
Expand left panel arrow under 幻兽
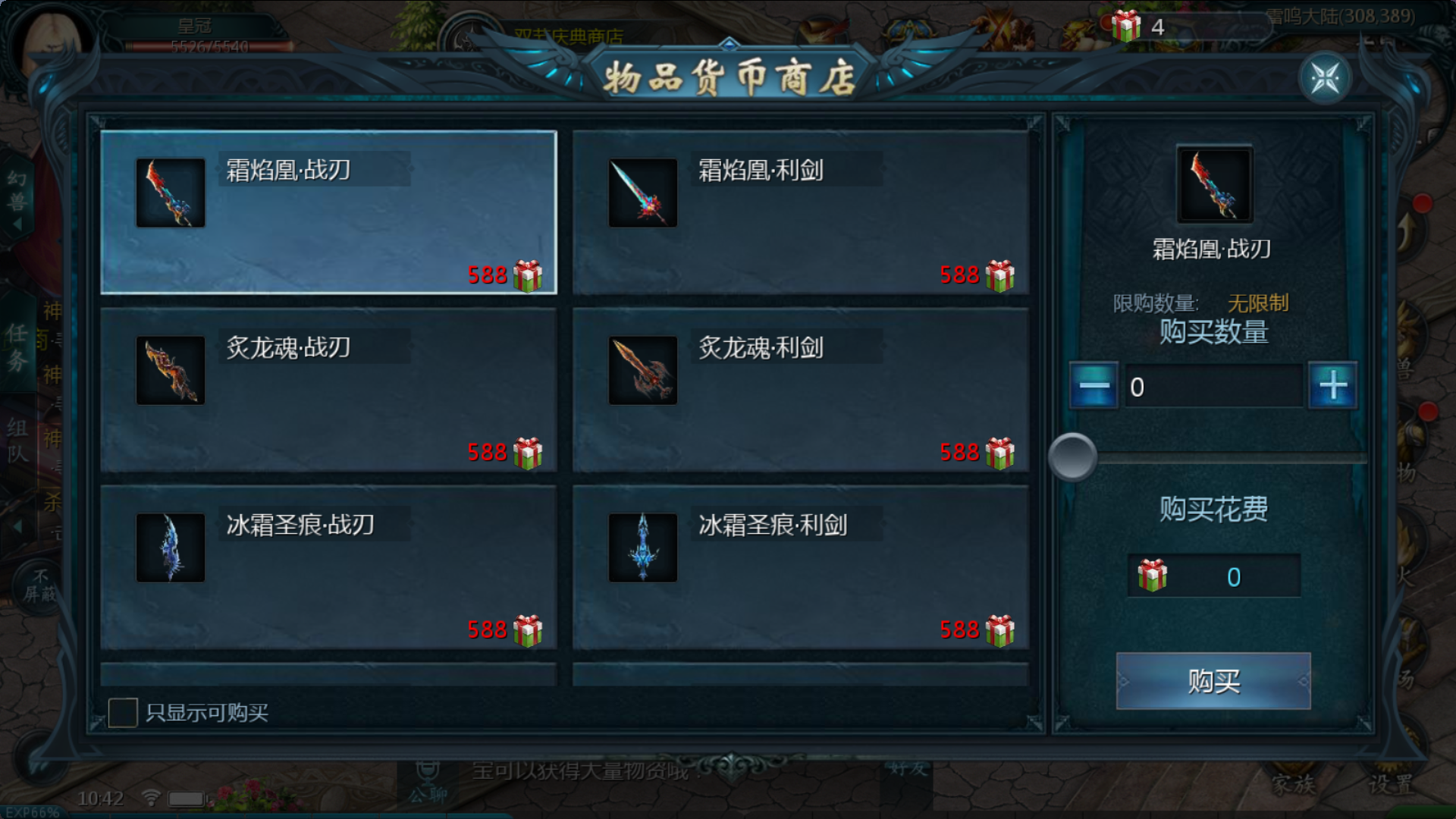point(17,224)
